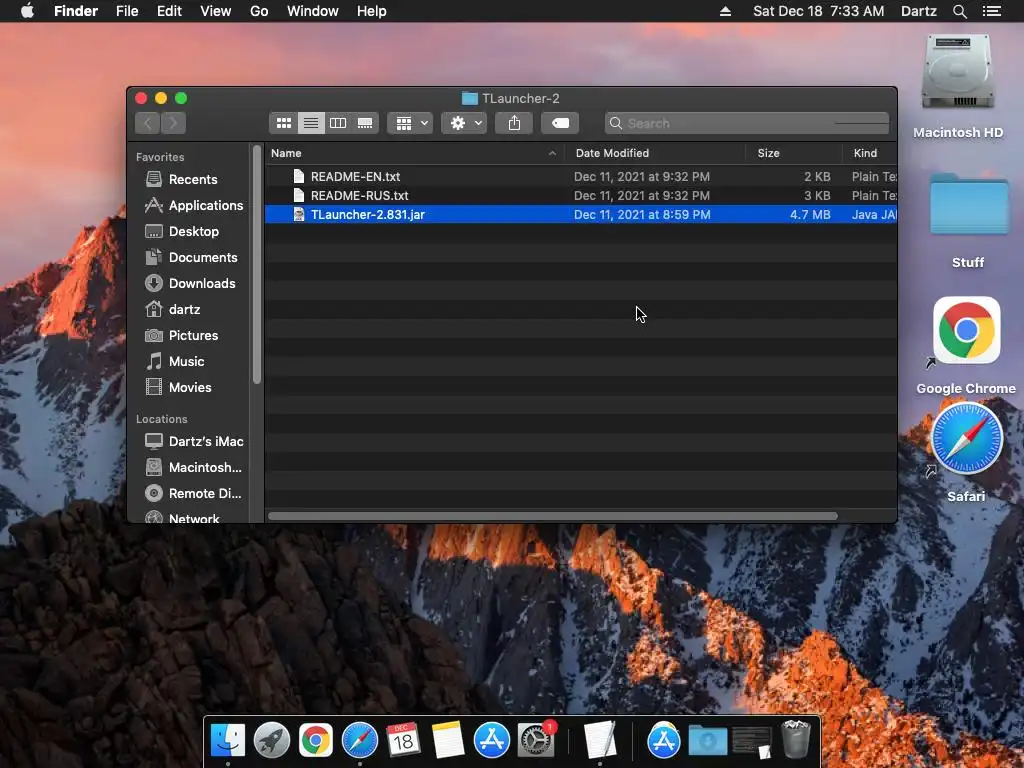The width and height of the screenshot is (1024, 768).
Task: Sort by Size column header
Action: click(x=794, y=153)
